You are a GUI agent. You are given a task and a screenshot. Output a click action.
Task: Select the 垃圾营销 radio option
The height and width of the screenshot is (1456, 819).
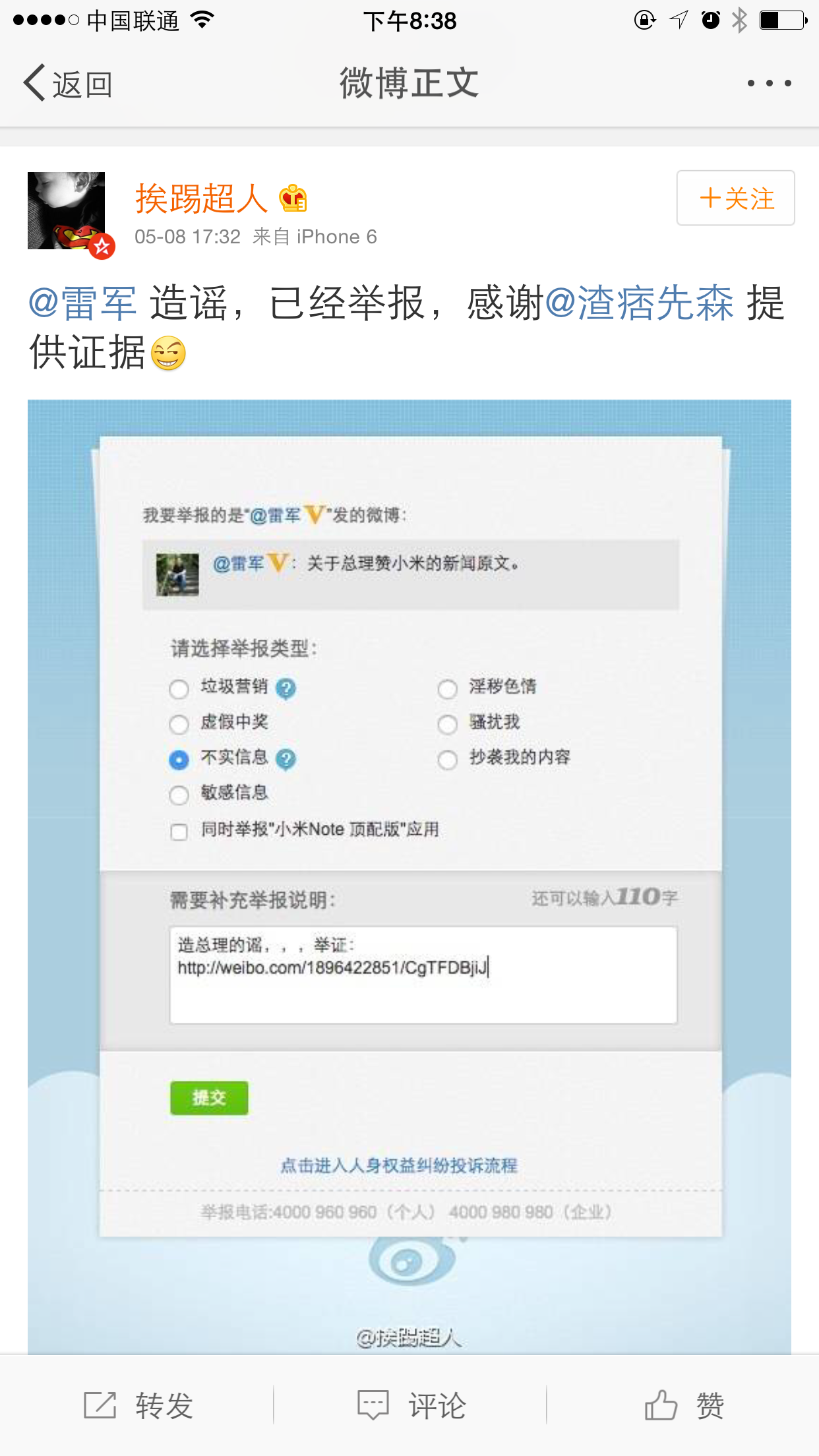point(179,689)
